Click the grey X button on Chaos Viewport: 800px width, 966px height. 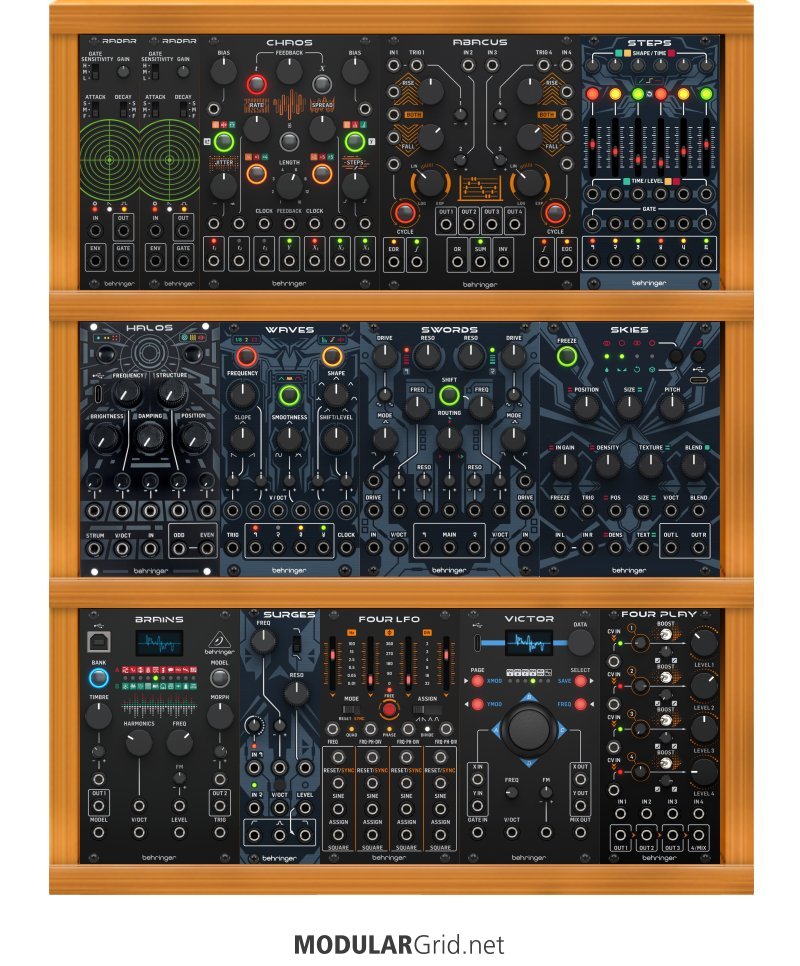click(x=320, y=84)
